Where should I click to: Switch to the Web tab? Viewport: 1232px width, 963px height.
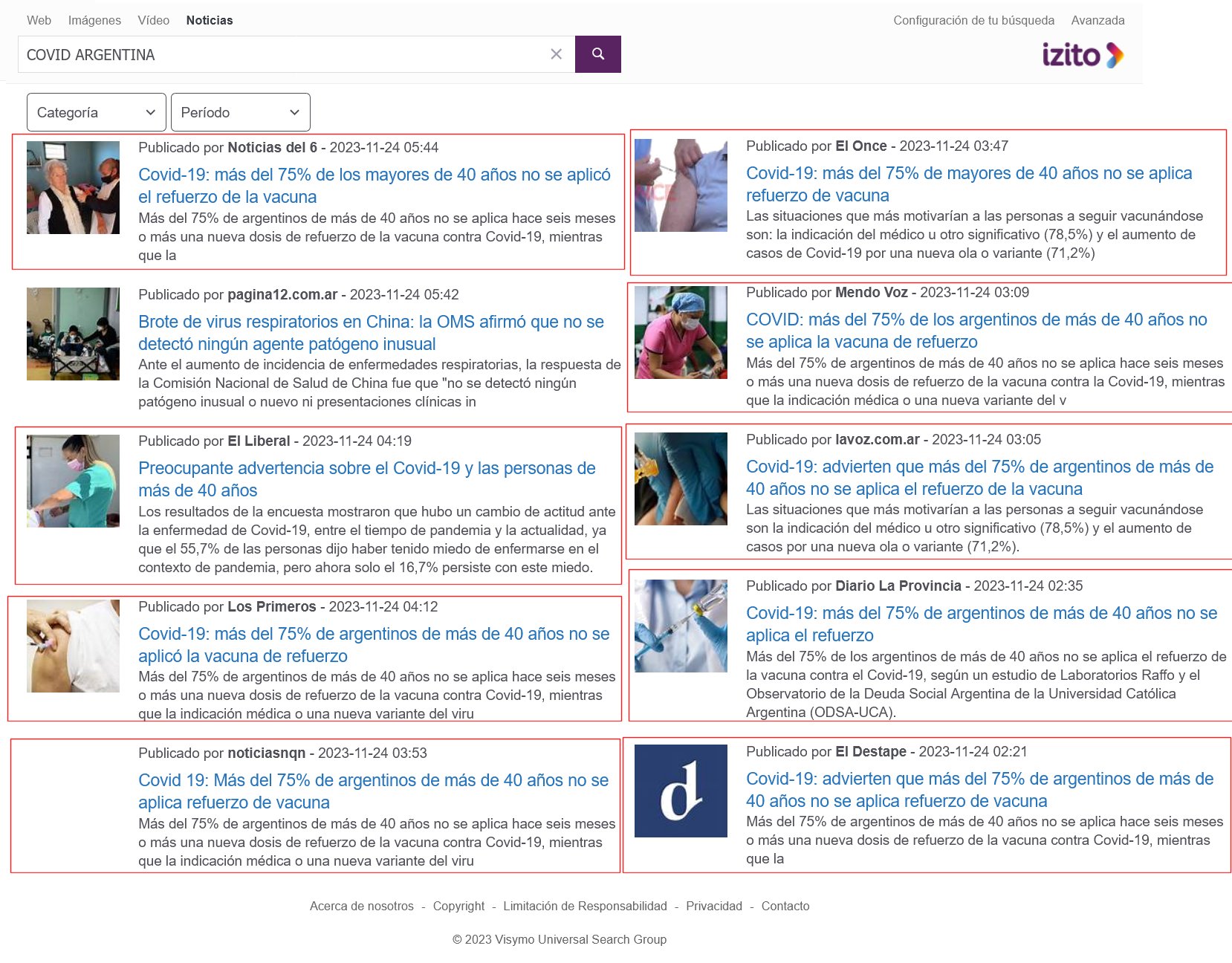(39, 20)
